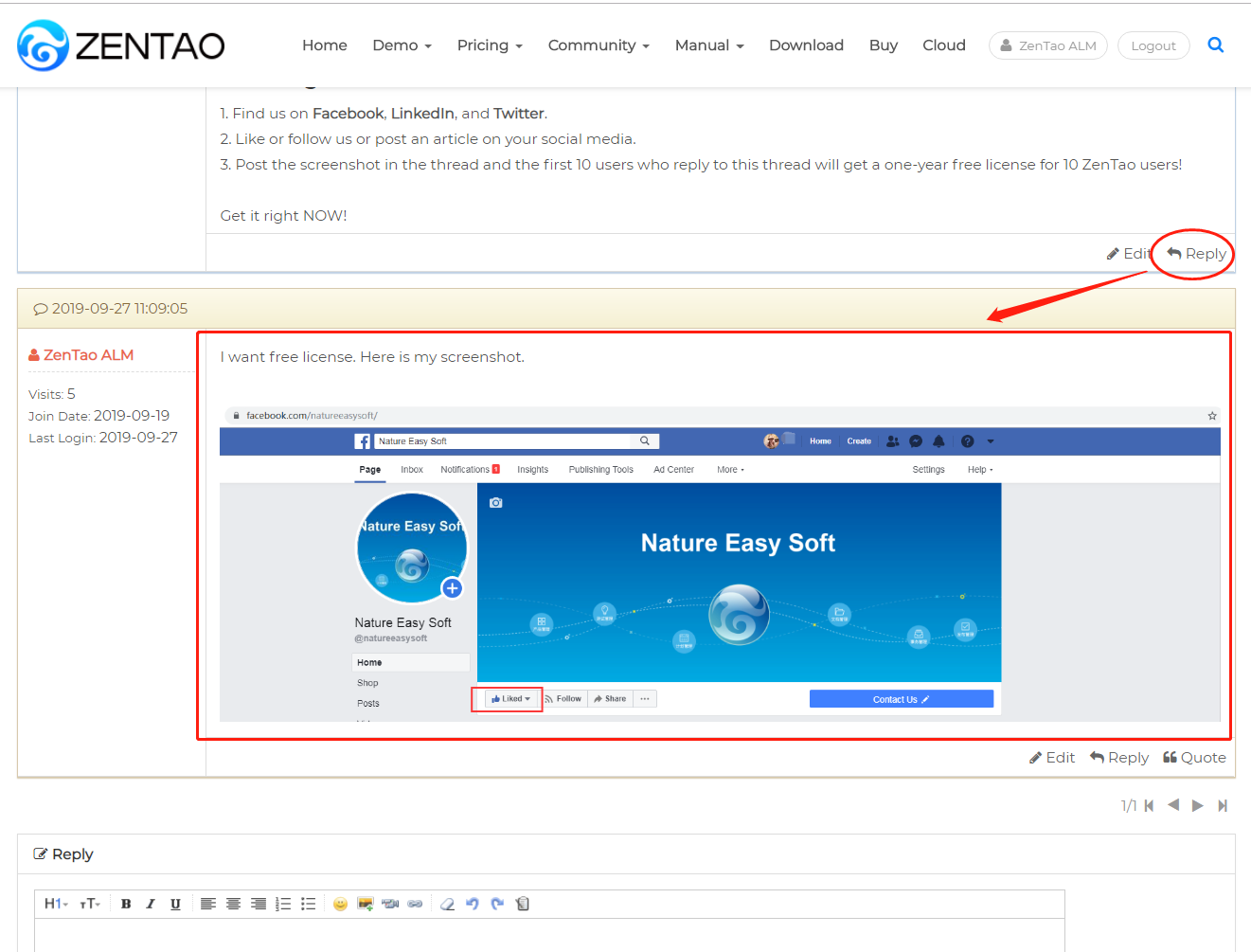Open the emoticon smiley picker
1251x952 pixels.
pyautogui.click(x=341, y=904)
